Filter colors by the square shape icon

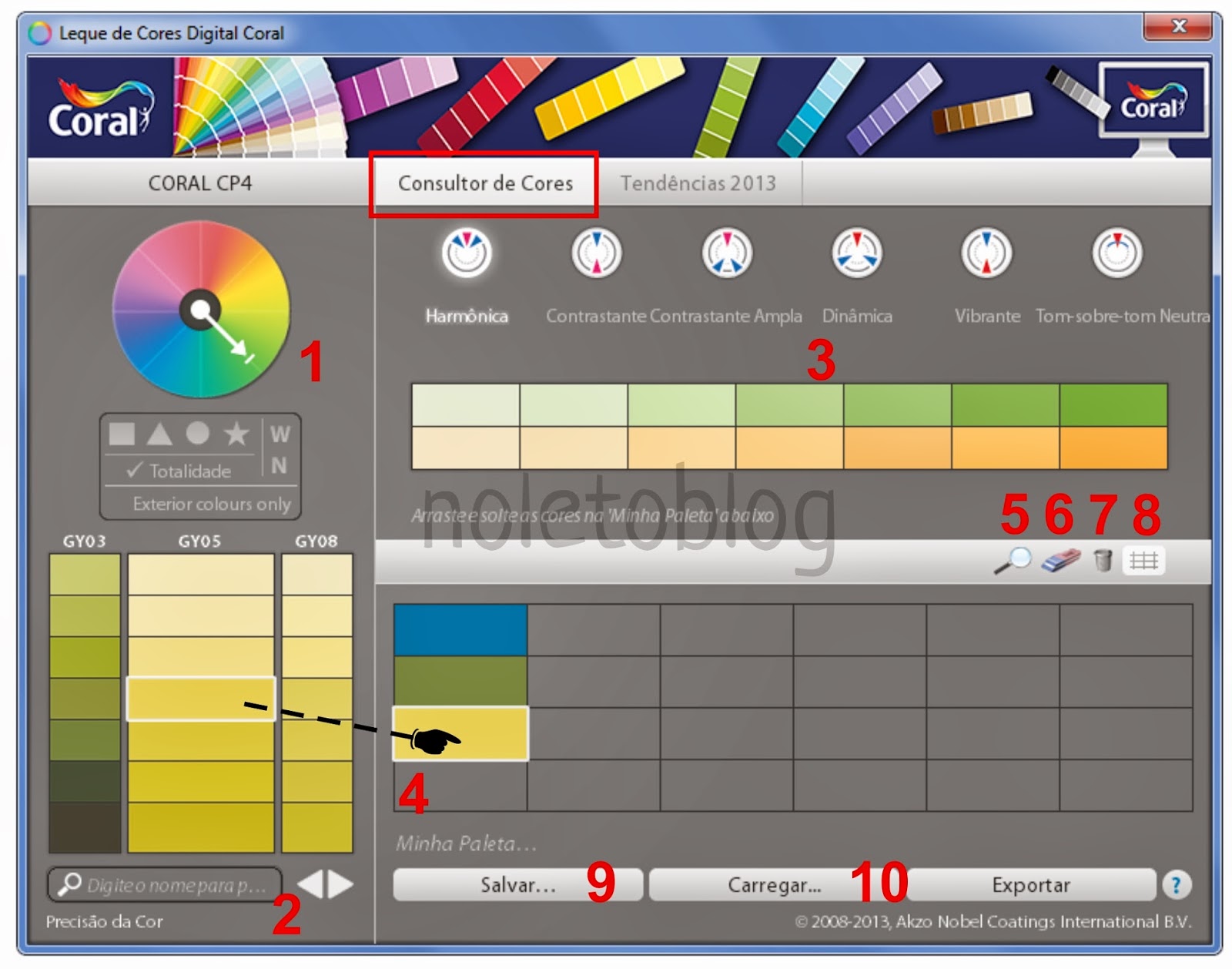click(x=122, y=434)
